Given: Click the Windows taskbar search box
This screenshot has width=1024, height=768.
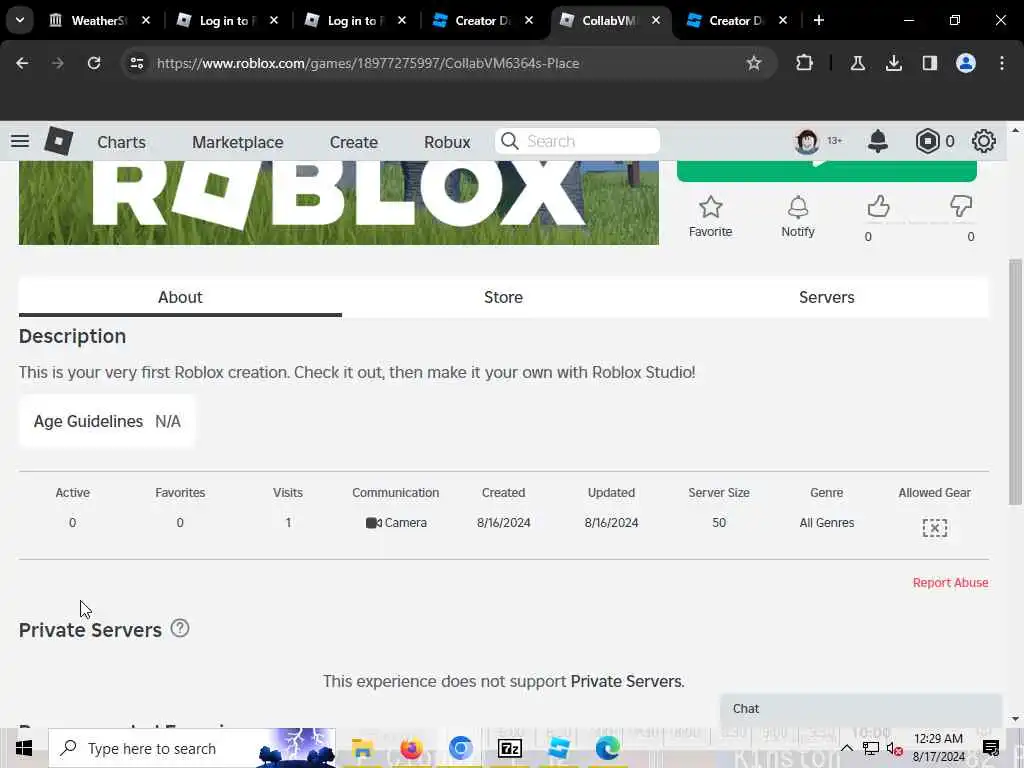Looking at the screenshot, I should [192, 748].
